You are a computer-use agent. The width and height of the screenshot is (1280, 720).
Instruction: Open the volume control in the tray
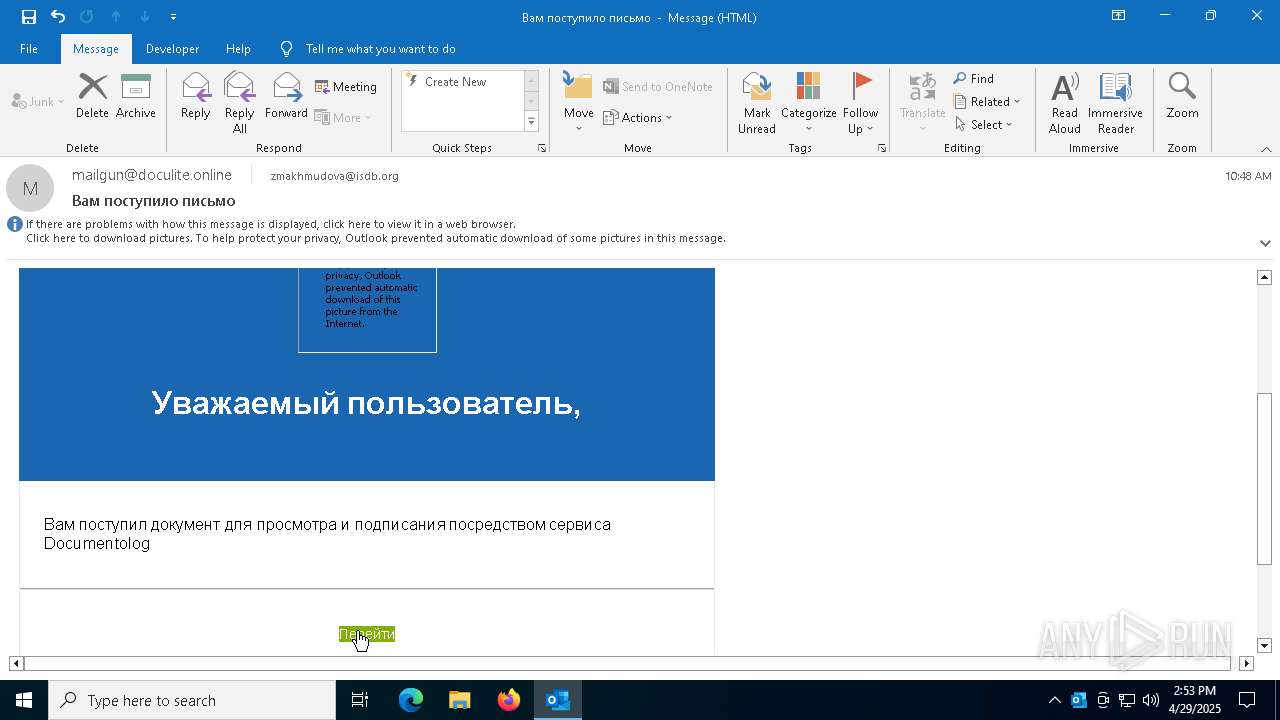pos(1151,700)
